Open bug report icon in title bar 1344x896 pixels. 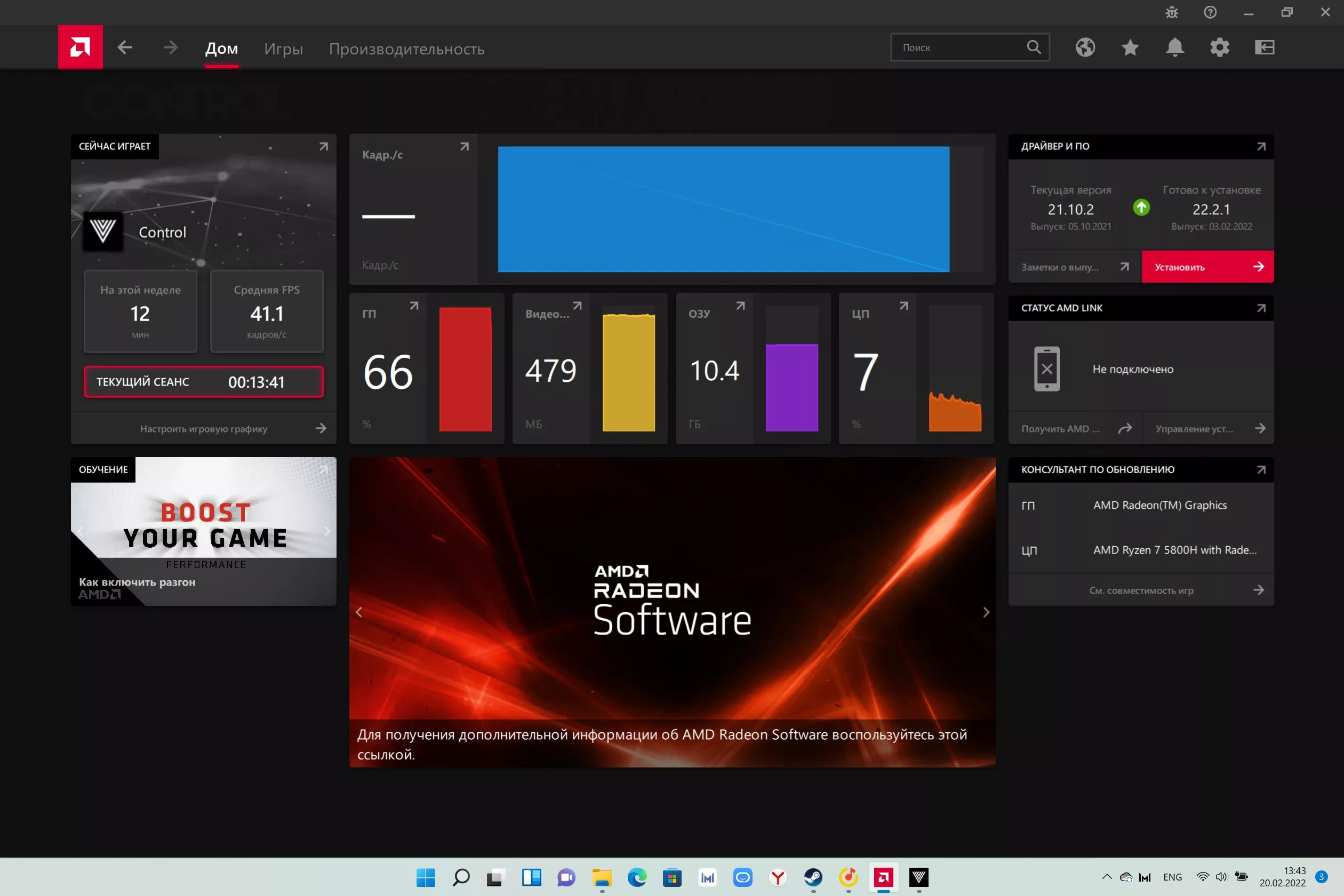[x=1172, y=12]
